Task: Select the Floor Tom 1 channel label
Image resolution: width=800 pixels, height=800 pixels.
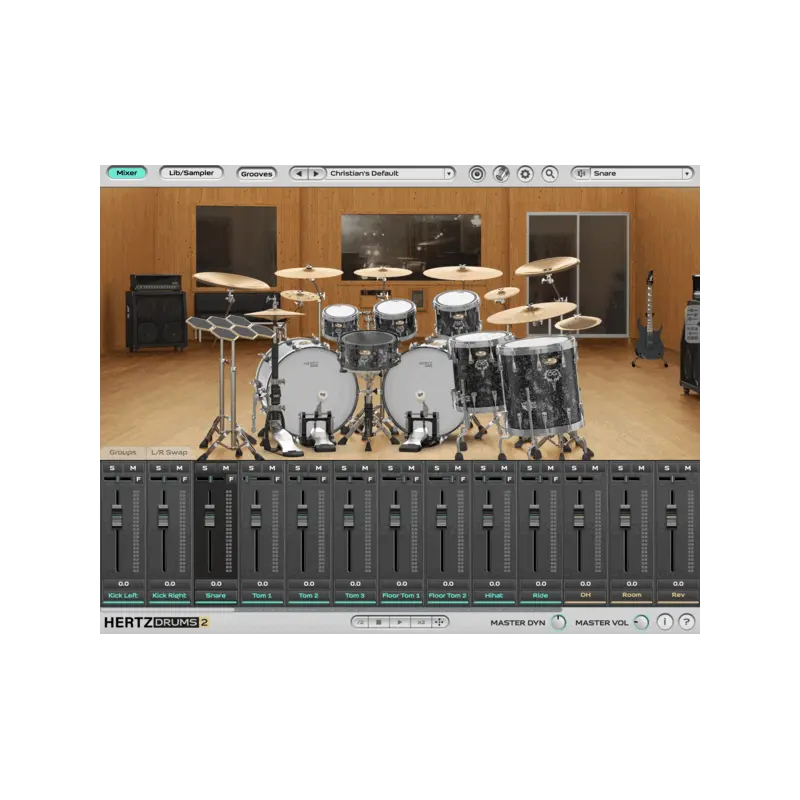Action: pyautogui.click(x=402, y=595)
